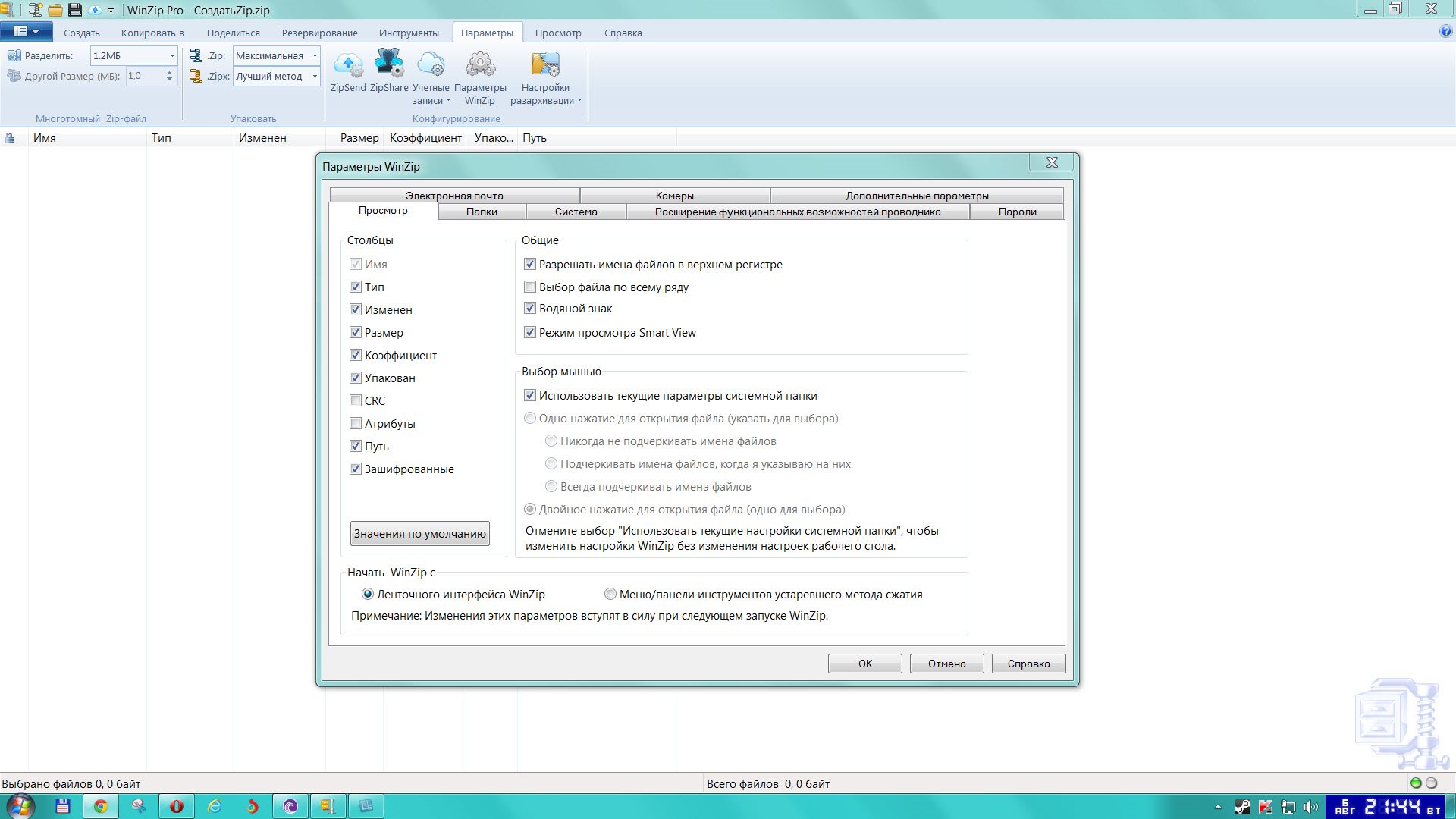
Task: Open Создать ribbon tab
Action: [x=82, y=33]
